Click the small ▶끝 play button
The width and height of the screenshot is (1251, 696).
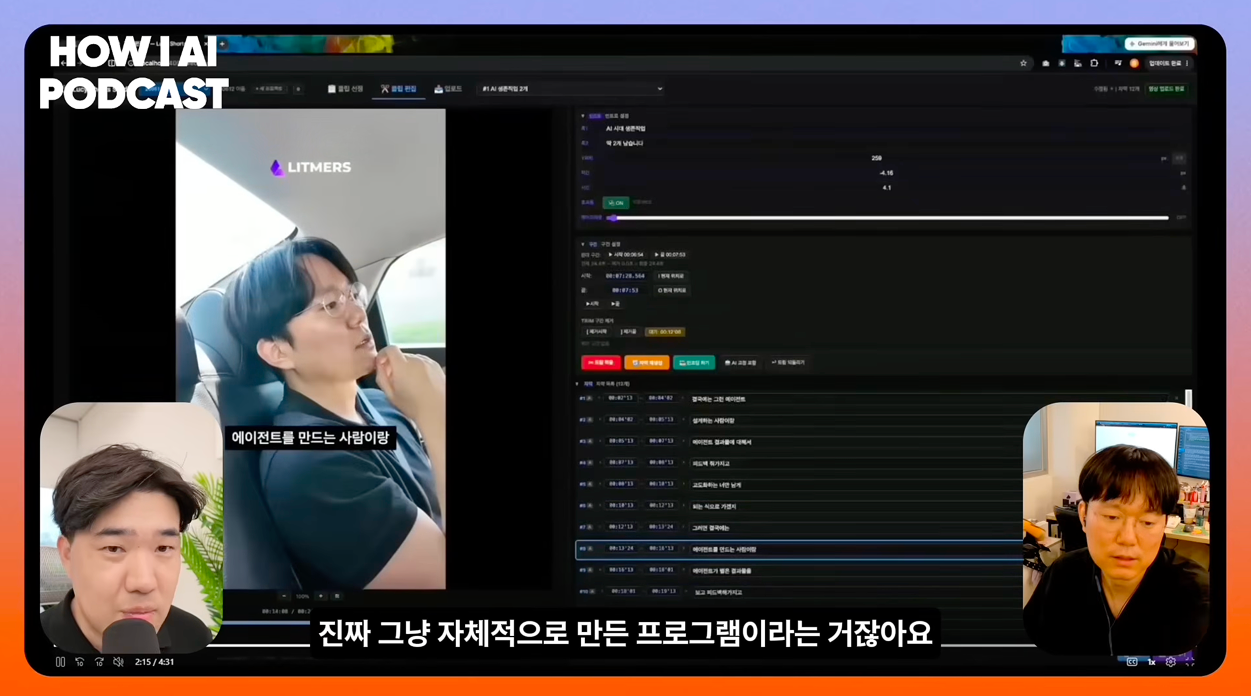(x=615, y=304)
